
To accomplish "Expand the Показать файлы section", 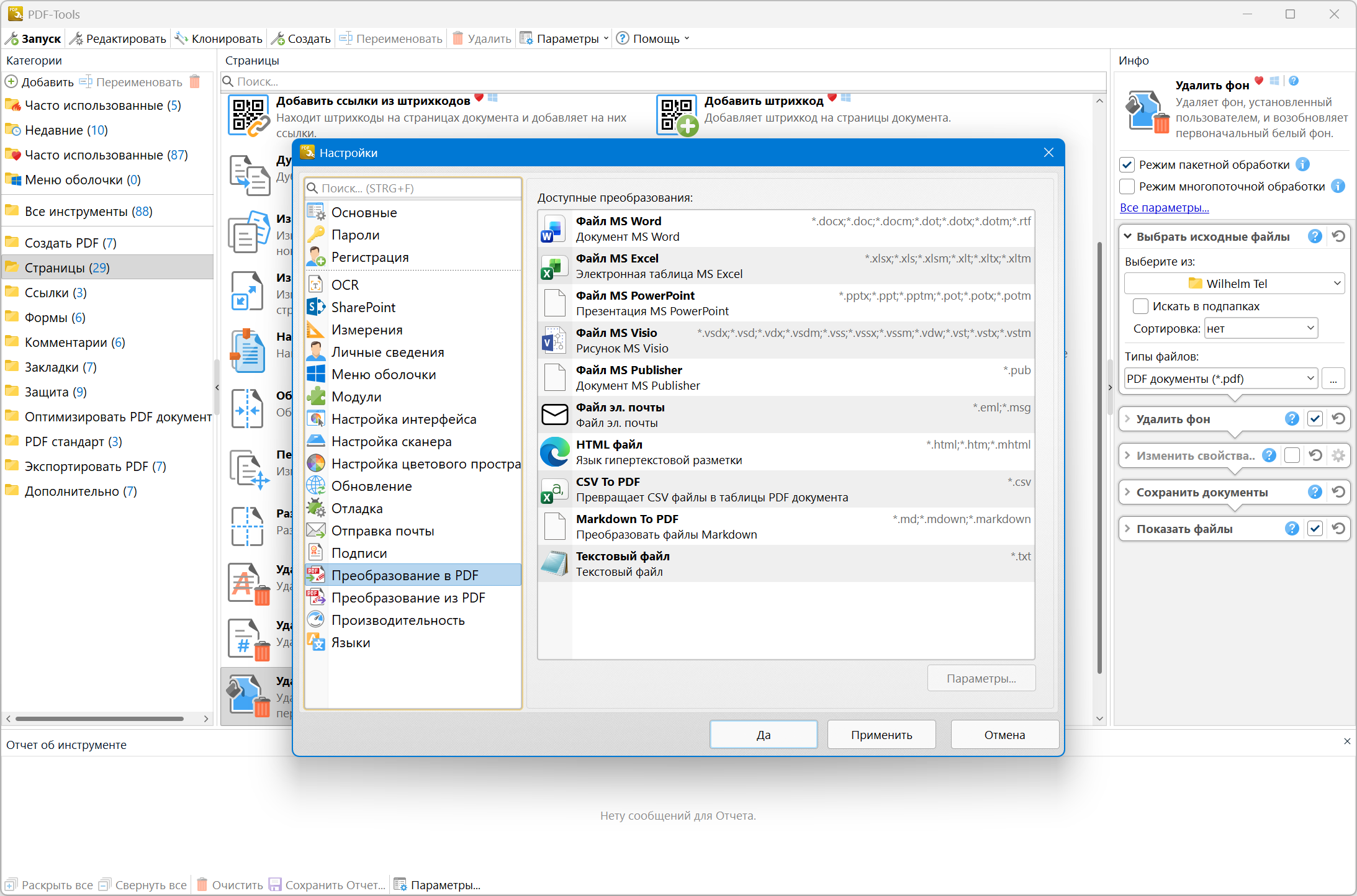I will 1128,529.
